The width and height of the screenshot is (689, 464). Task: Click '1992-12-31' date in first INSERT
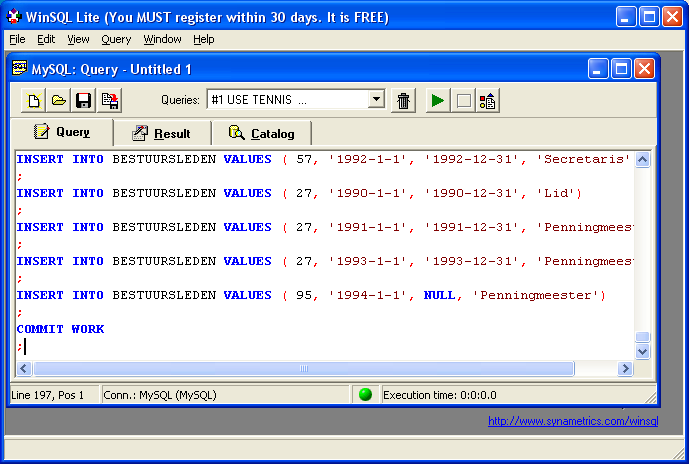tap(472, 159)
